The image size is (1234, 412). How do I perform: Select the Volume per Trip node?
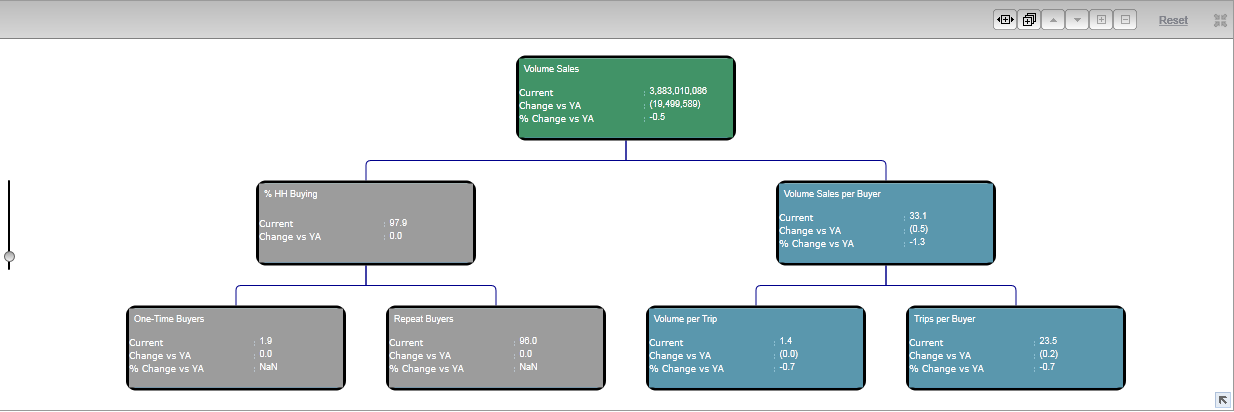point(756,347)
